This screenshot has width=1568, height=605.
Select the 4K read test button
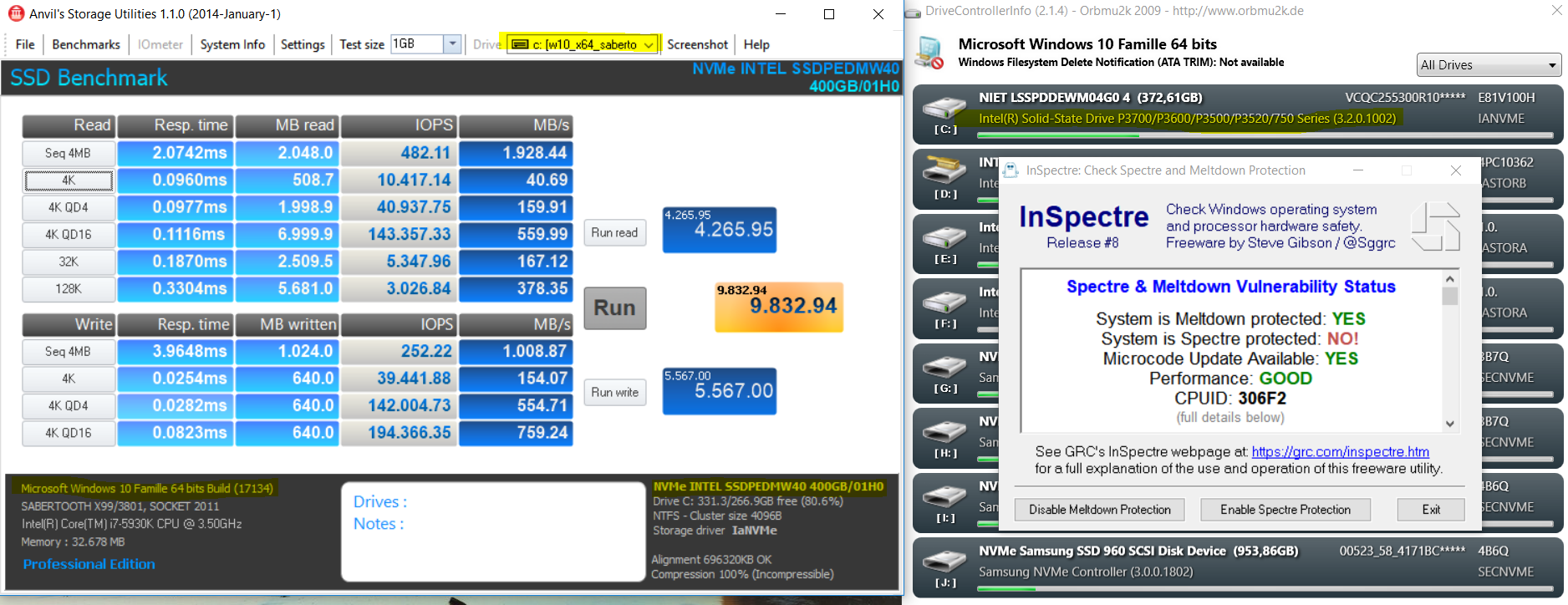click(x=69, y=180)
